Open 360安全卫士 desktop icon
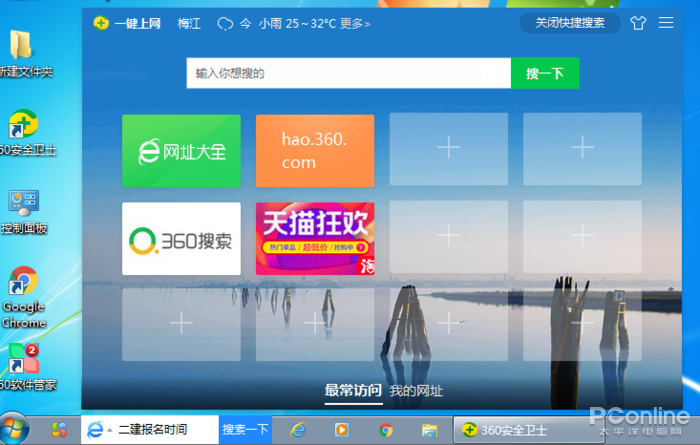 [23, 128]
